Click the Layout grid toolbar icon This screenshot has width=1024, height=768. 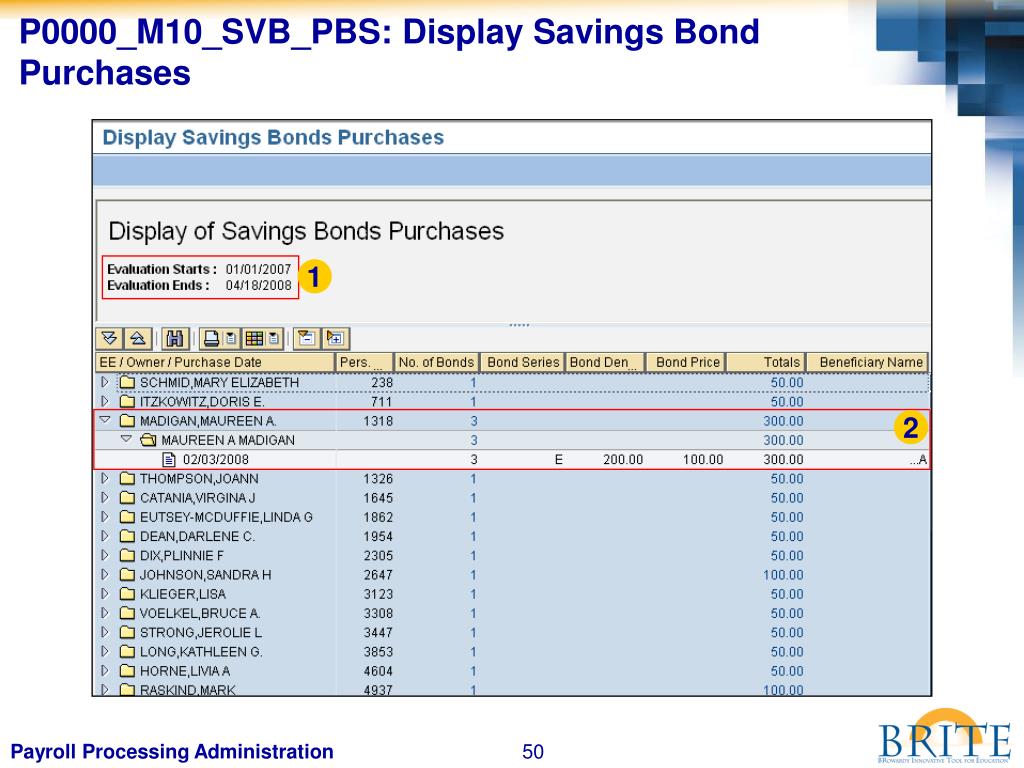(254, 338)
